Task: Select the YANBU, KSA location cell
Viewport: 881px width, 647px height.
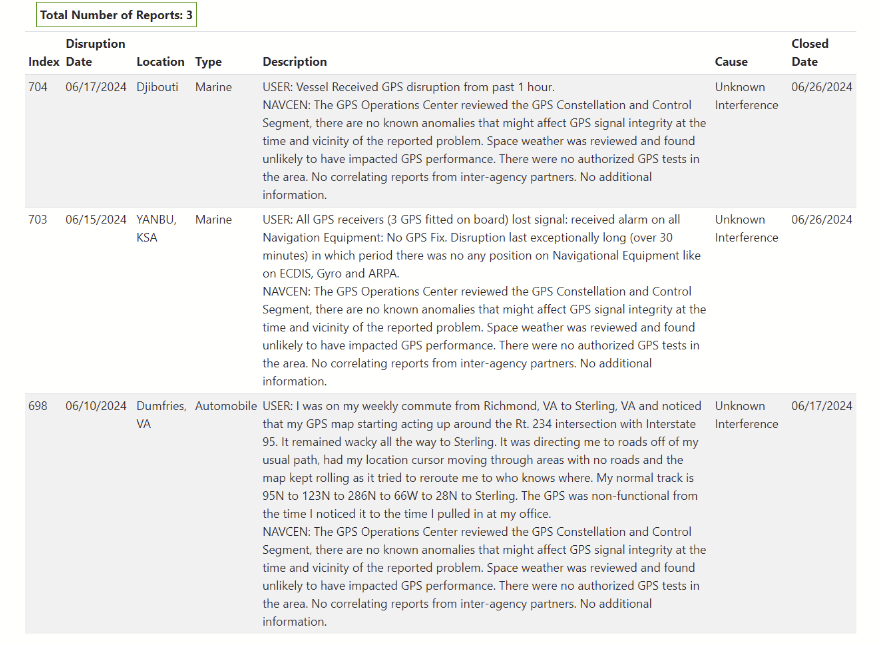Action: coord(159,229)
